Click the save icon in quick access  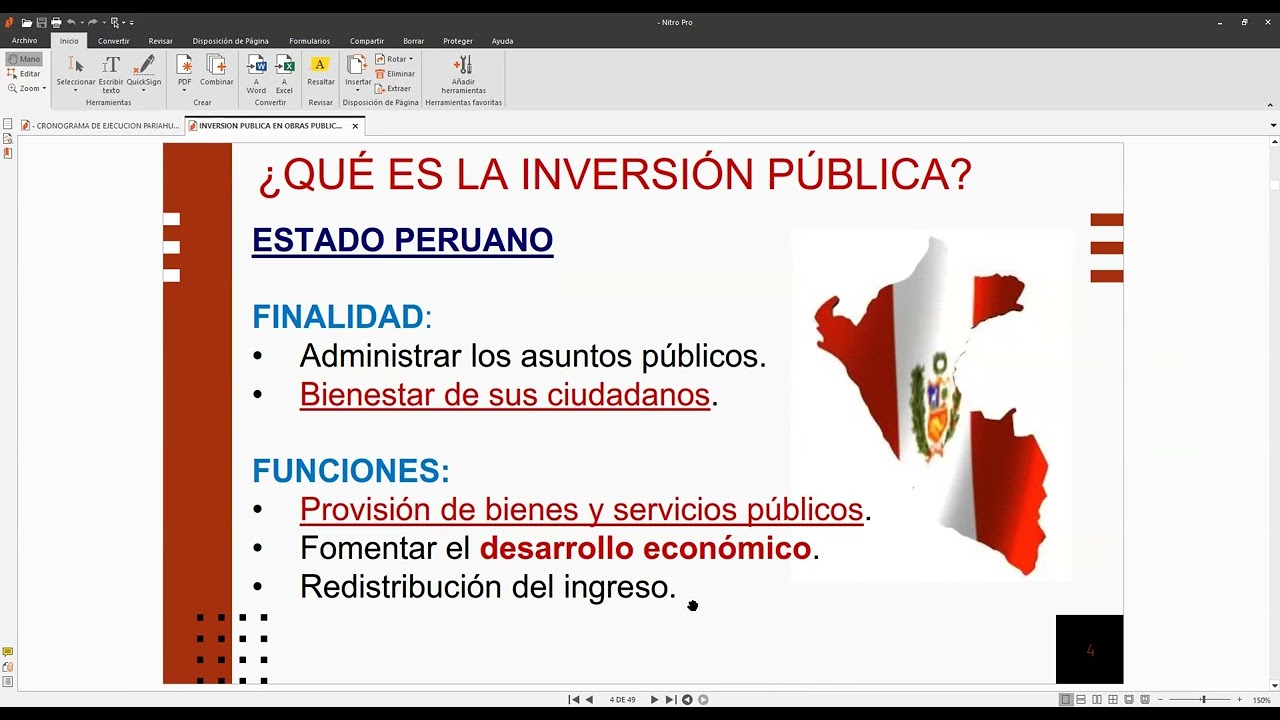coord(41,22)
